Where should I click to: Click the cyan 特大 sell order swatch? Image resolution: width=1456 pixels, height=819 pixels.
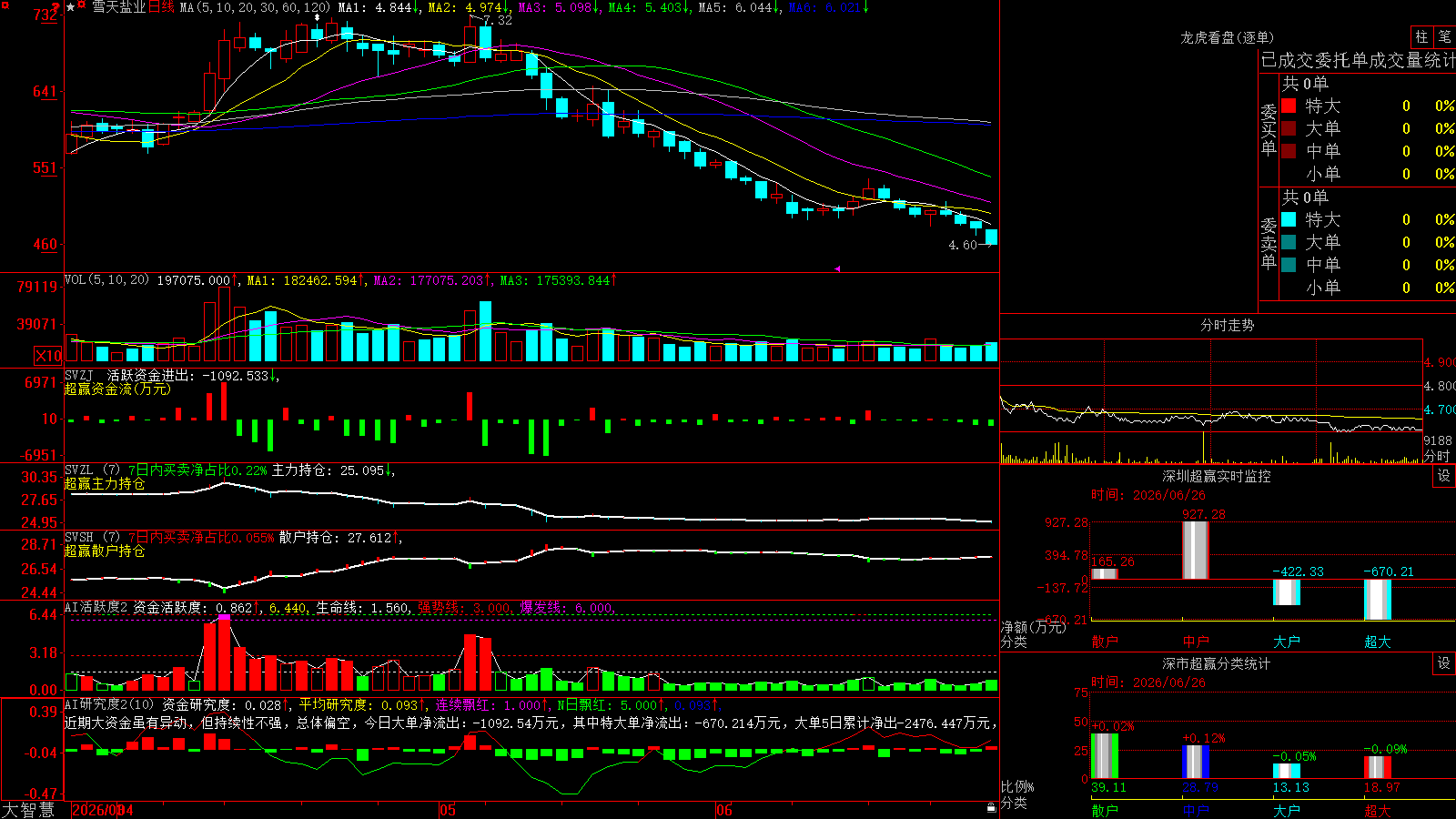tap(1289, 219)
